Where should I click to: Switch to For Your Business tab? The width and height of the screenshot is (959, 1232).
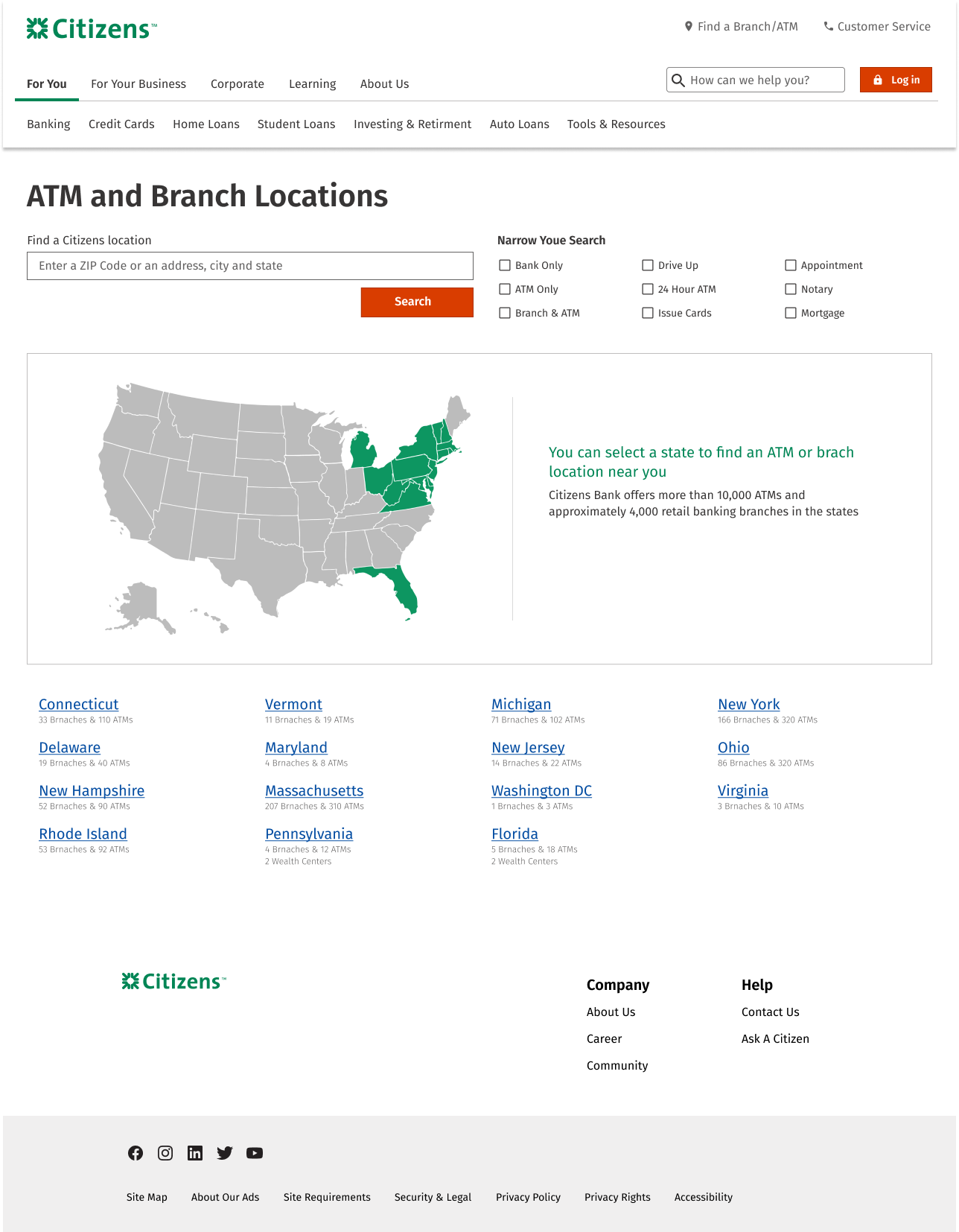138,84
